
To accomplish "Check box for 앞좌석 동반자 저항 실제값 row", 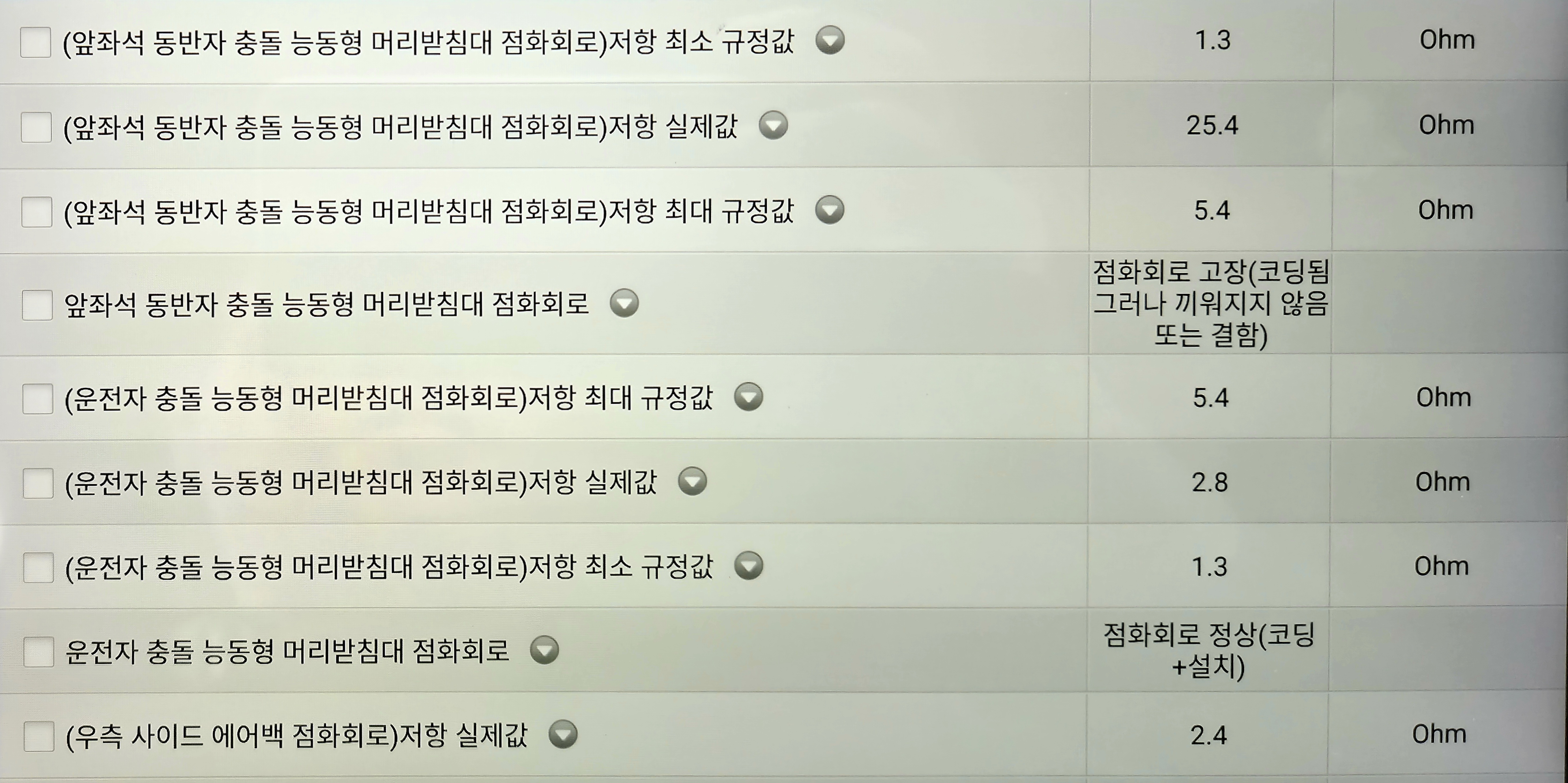I will point(36,127).
